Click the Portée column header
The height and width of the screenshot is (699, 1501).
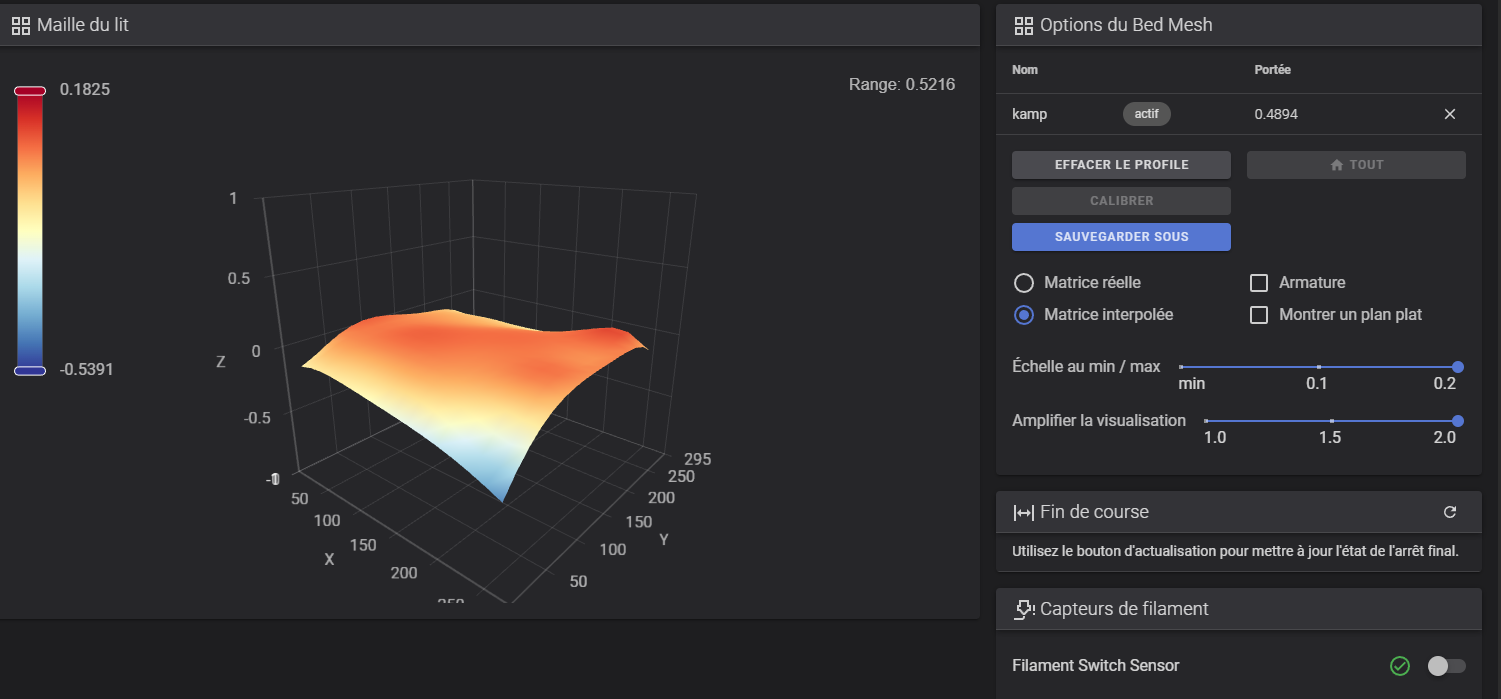pos(1272,70)
